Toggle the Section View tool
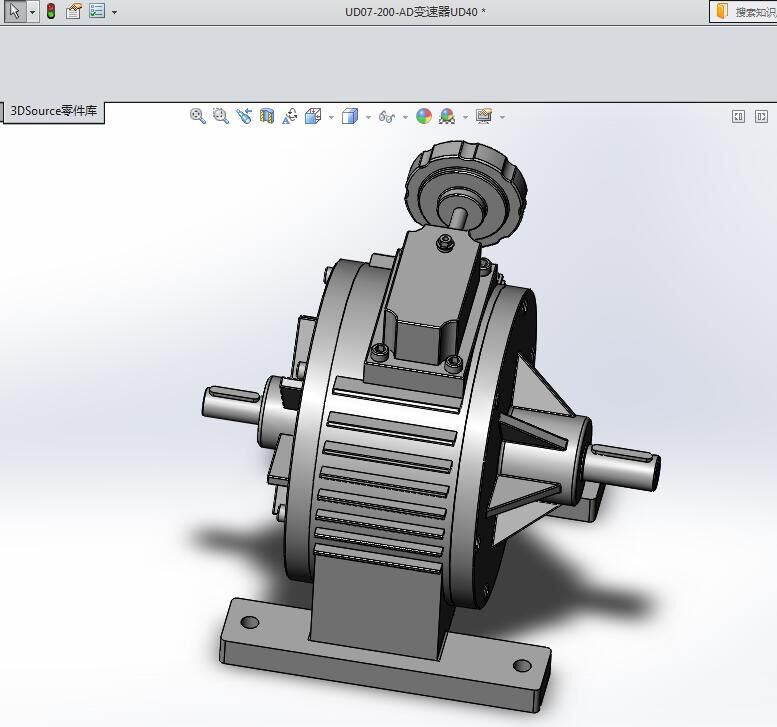The image size is (777, 727). pyautogui.click(x=267, y=116)
